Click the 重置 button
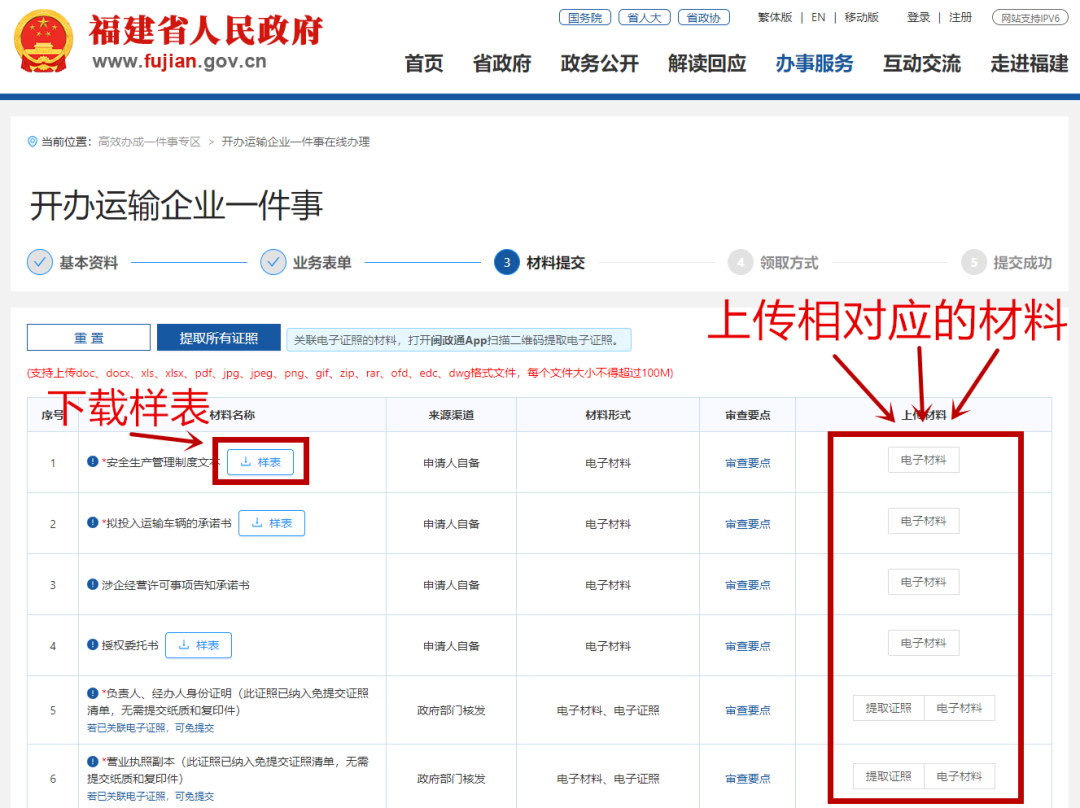1080x808 pixels. coord(88,337)
